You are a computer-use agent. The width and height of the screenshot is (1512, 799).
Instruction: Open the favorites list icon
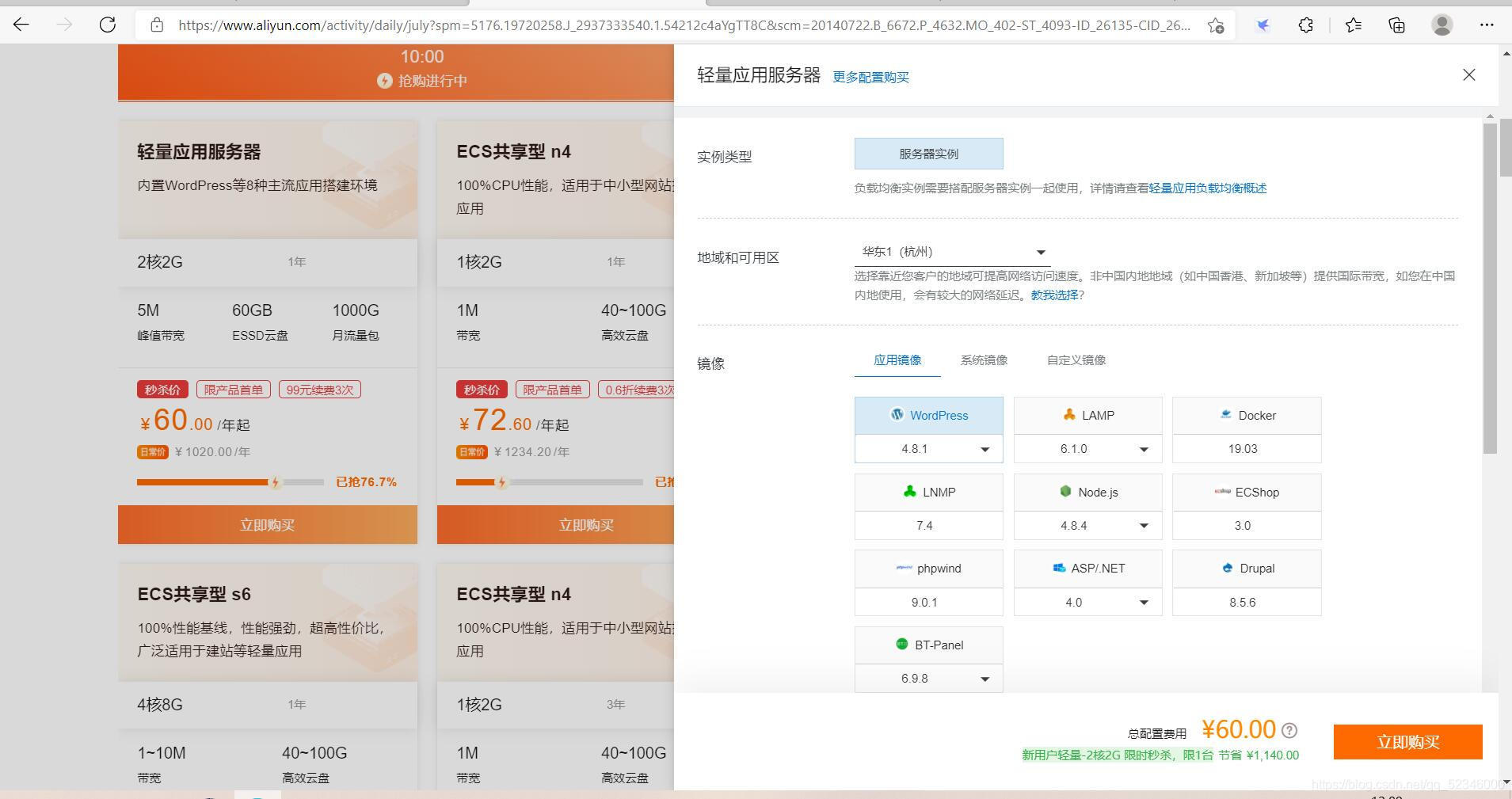coord(1354,25)
